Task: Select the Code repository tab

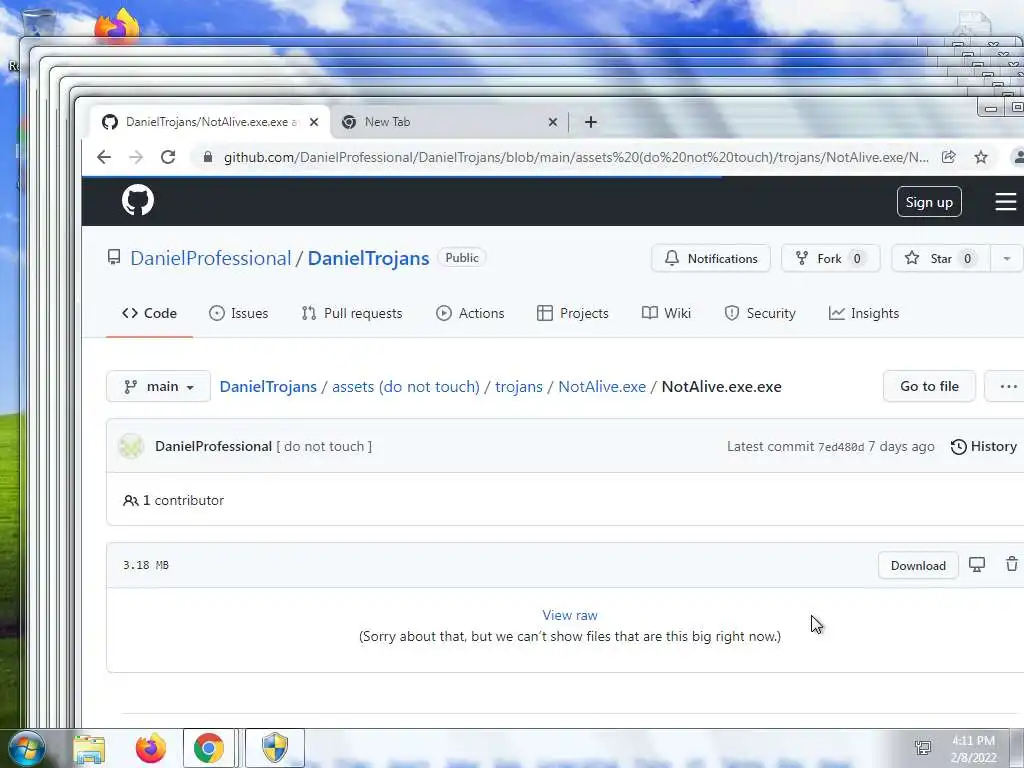Action: click(150, 313)
